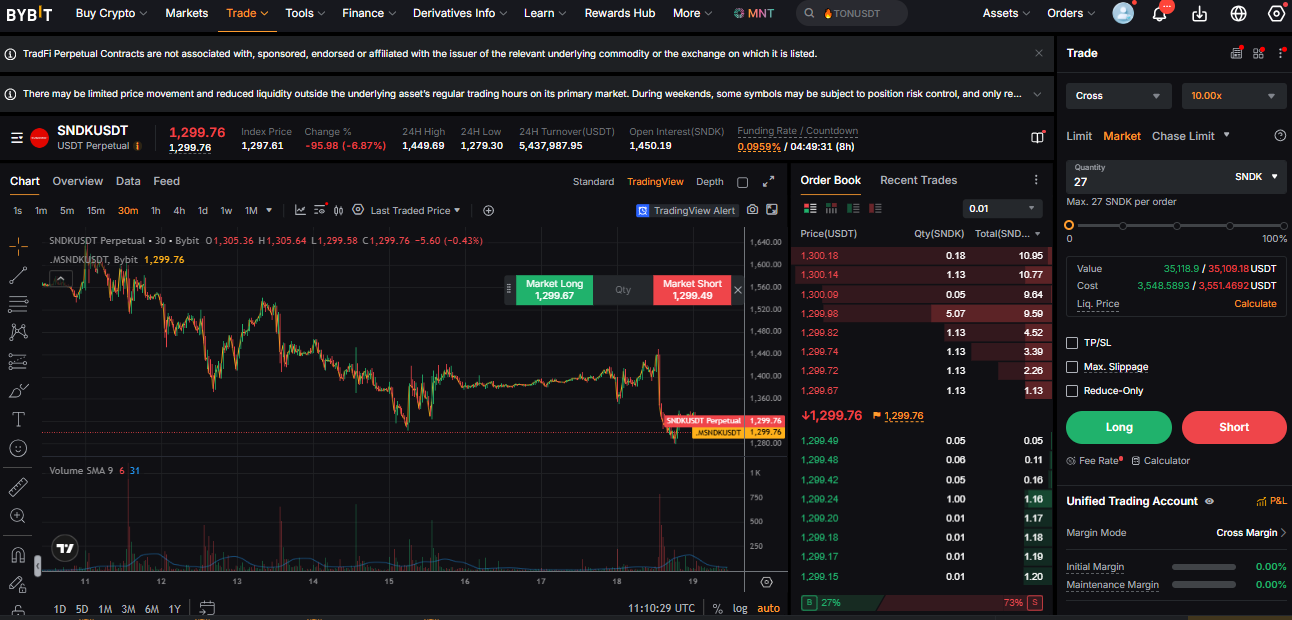Expand the Chase Limit order type arrow
1292x620 pixels.
[x=1227, y=135]
